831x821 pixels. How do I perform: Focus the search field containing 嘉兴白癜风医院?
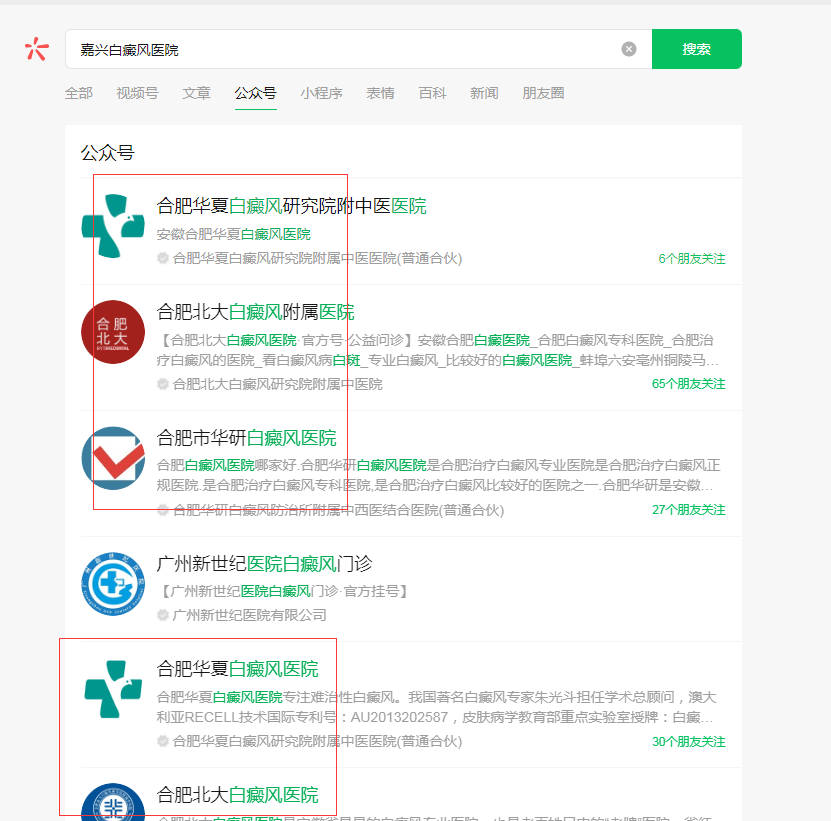358,49
